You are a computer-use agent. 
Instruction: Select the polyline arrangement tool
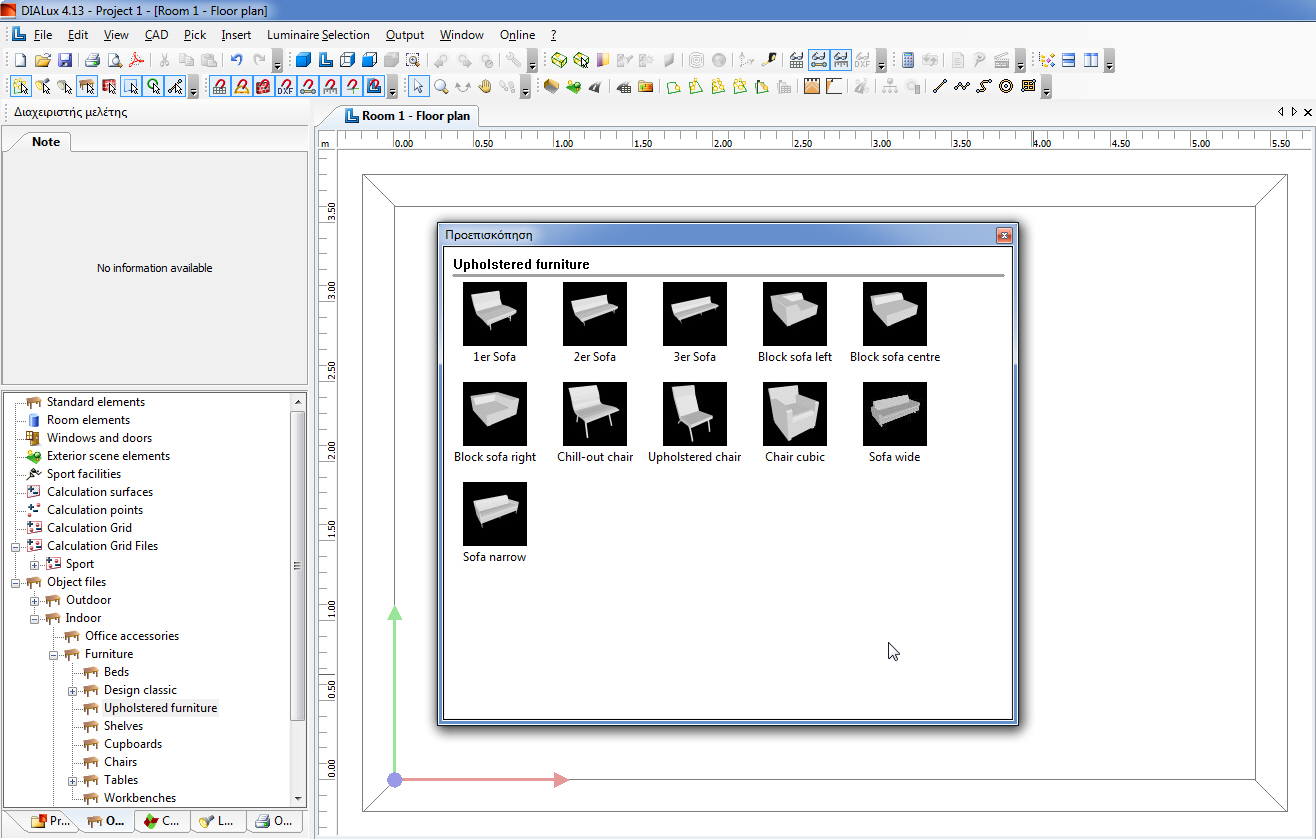pos(961,87)
